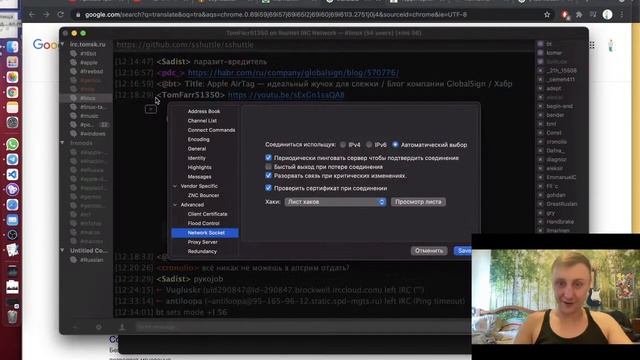Select #apple channel in sidebar

89,62
